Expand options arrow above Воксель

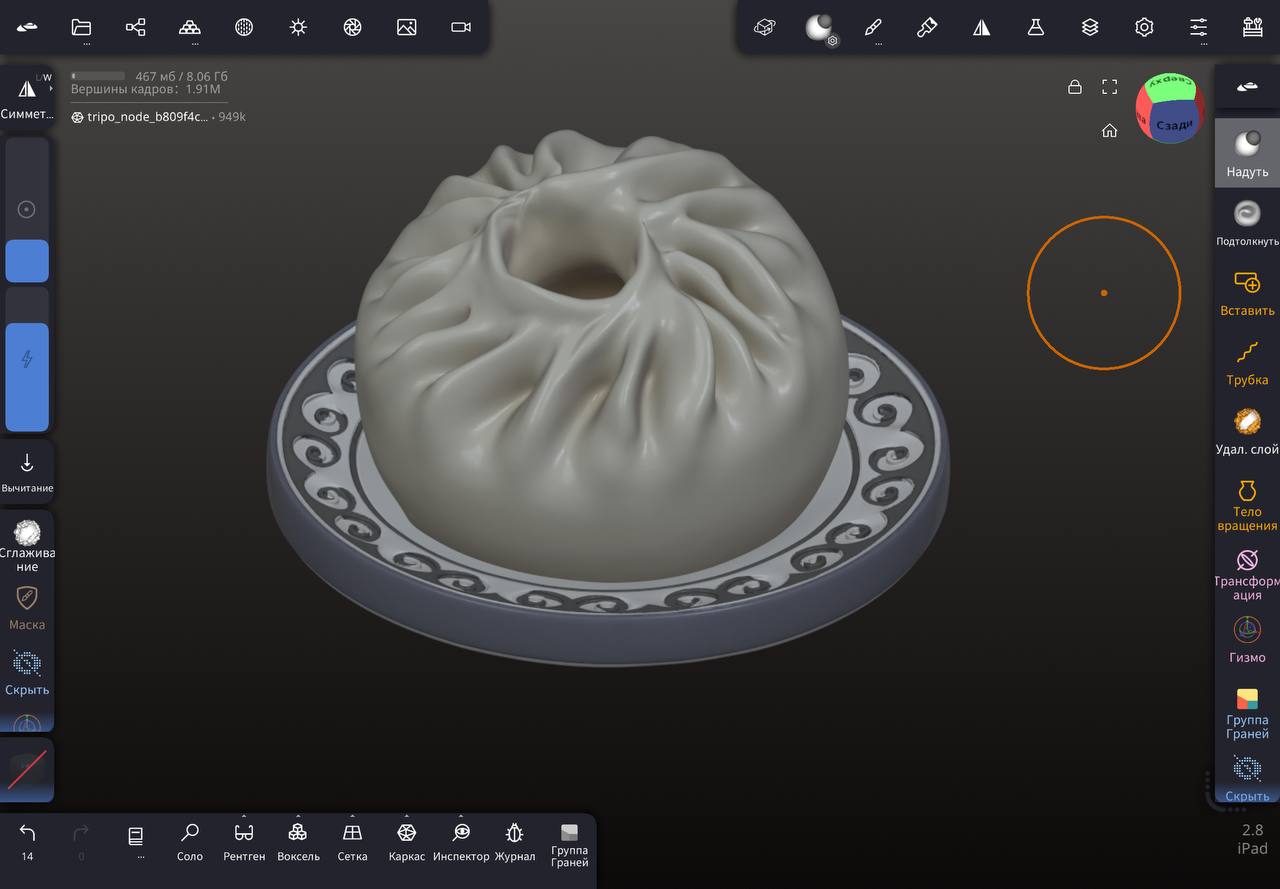point(298,816)
